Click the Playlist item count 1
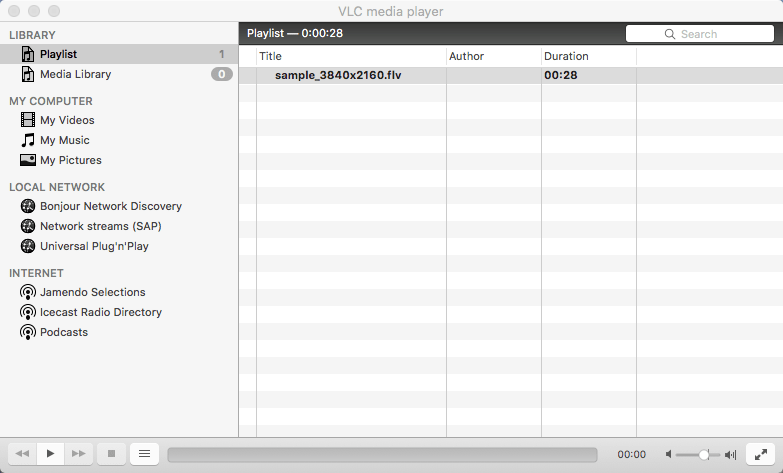 click(x=221, y=54)
